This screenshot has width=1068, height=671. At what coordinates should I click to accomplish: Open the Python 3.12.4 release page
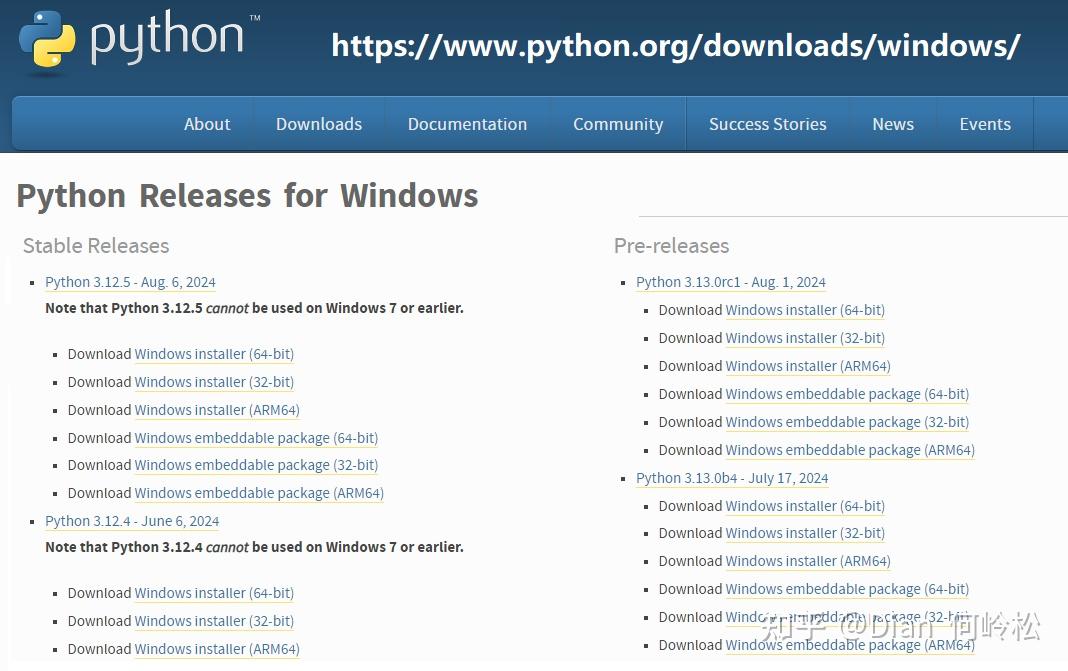coord(132,521)
